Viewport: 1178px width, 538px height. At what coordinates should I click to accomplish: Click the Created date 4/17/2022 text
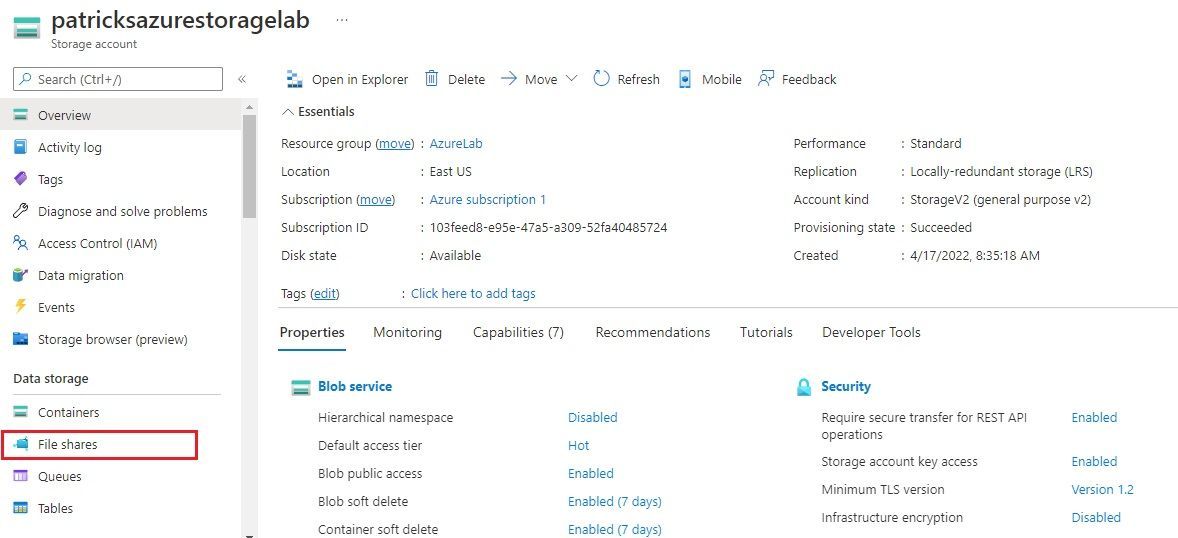975,256
